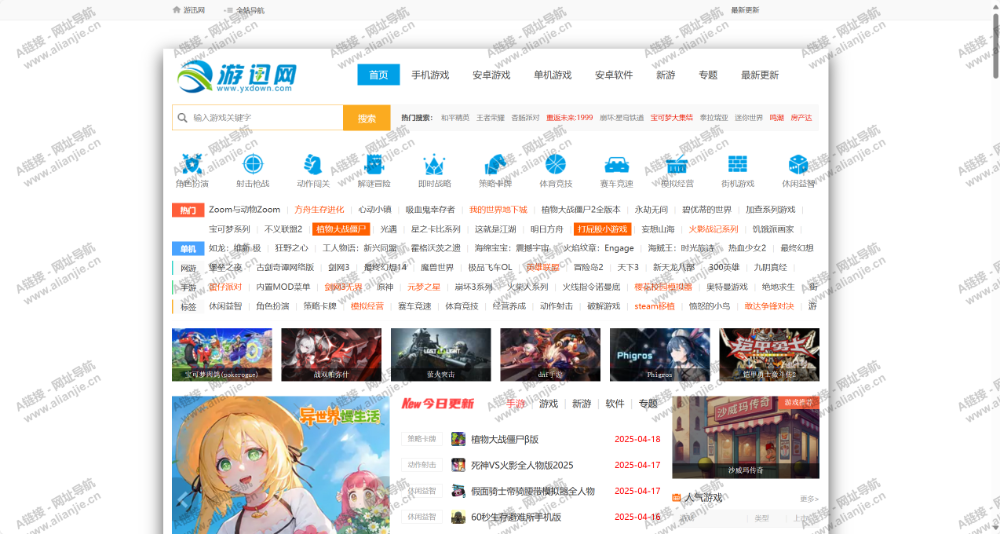Open the 魔兽世界 online game link
Screen dimensions: 1000x534
point(438,267)
